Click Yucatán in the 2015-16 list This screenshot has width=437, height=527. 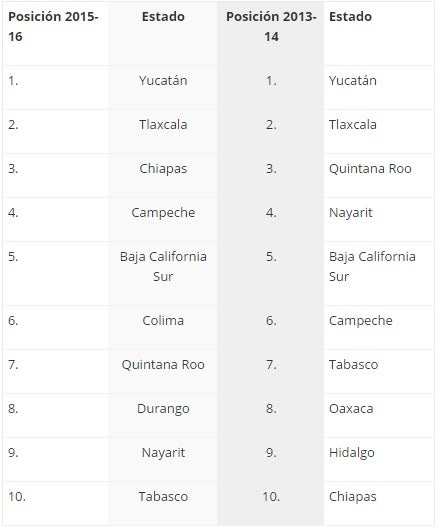pyautogui.click(x=163, y=81)
